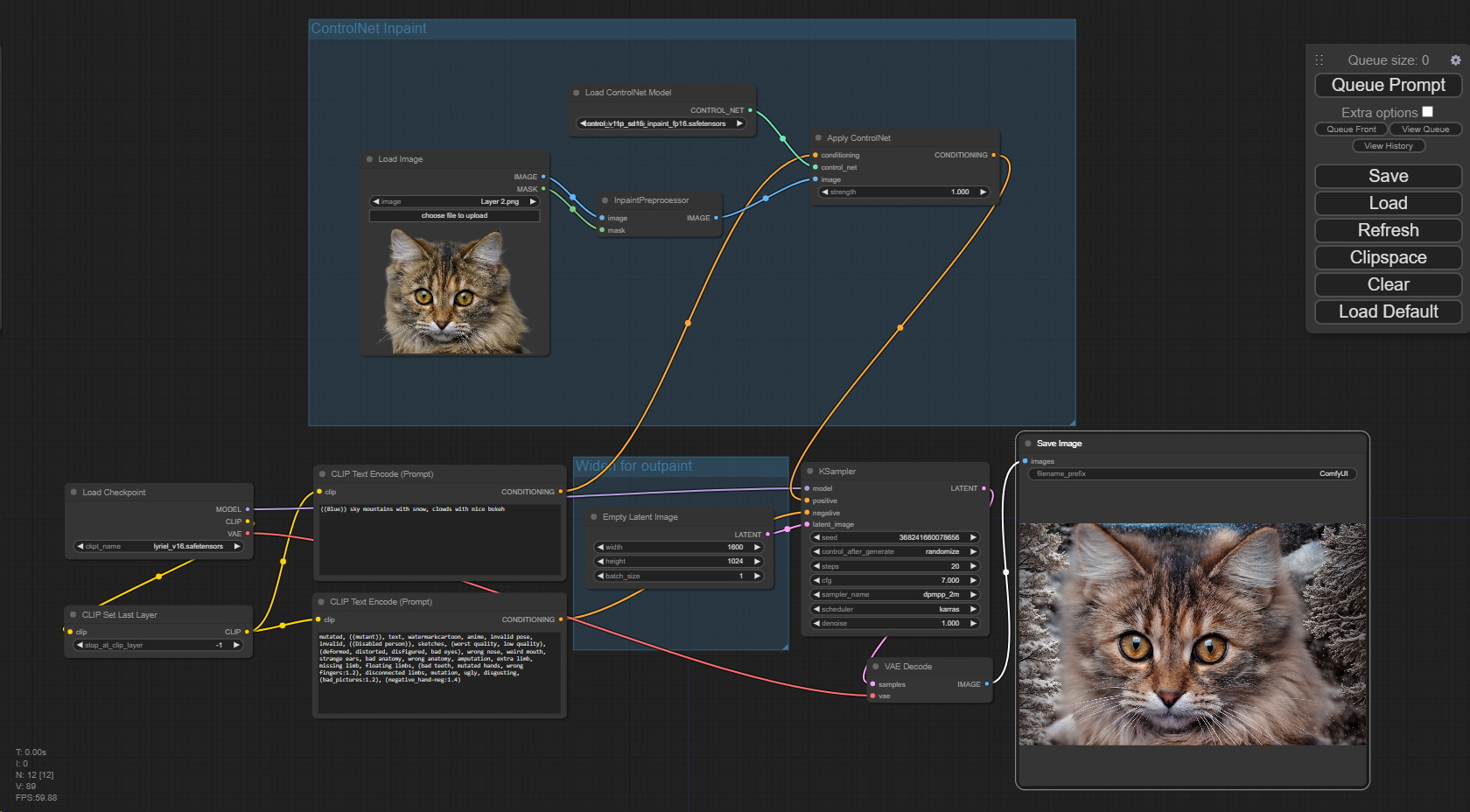Click the filename_prefix field in Save Image
Image resolution: width=1470 pixels, height=812 pixels.
tap(1190, 473)
